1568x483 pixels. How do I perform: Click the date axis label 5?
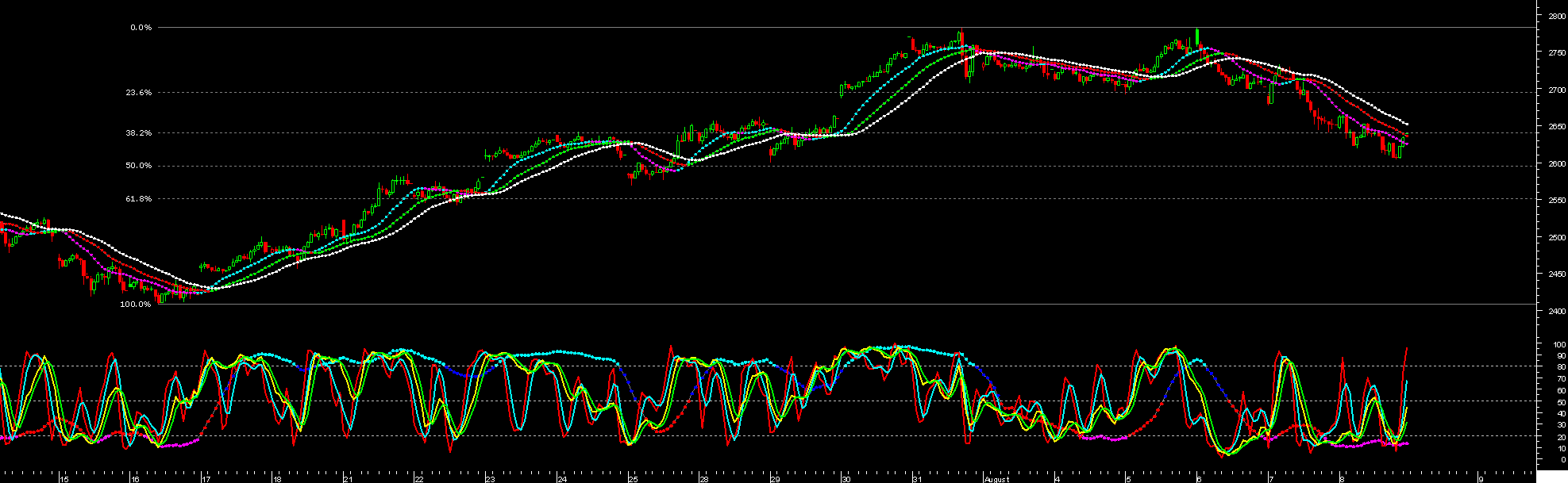[1128, 479]
